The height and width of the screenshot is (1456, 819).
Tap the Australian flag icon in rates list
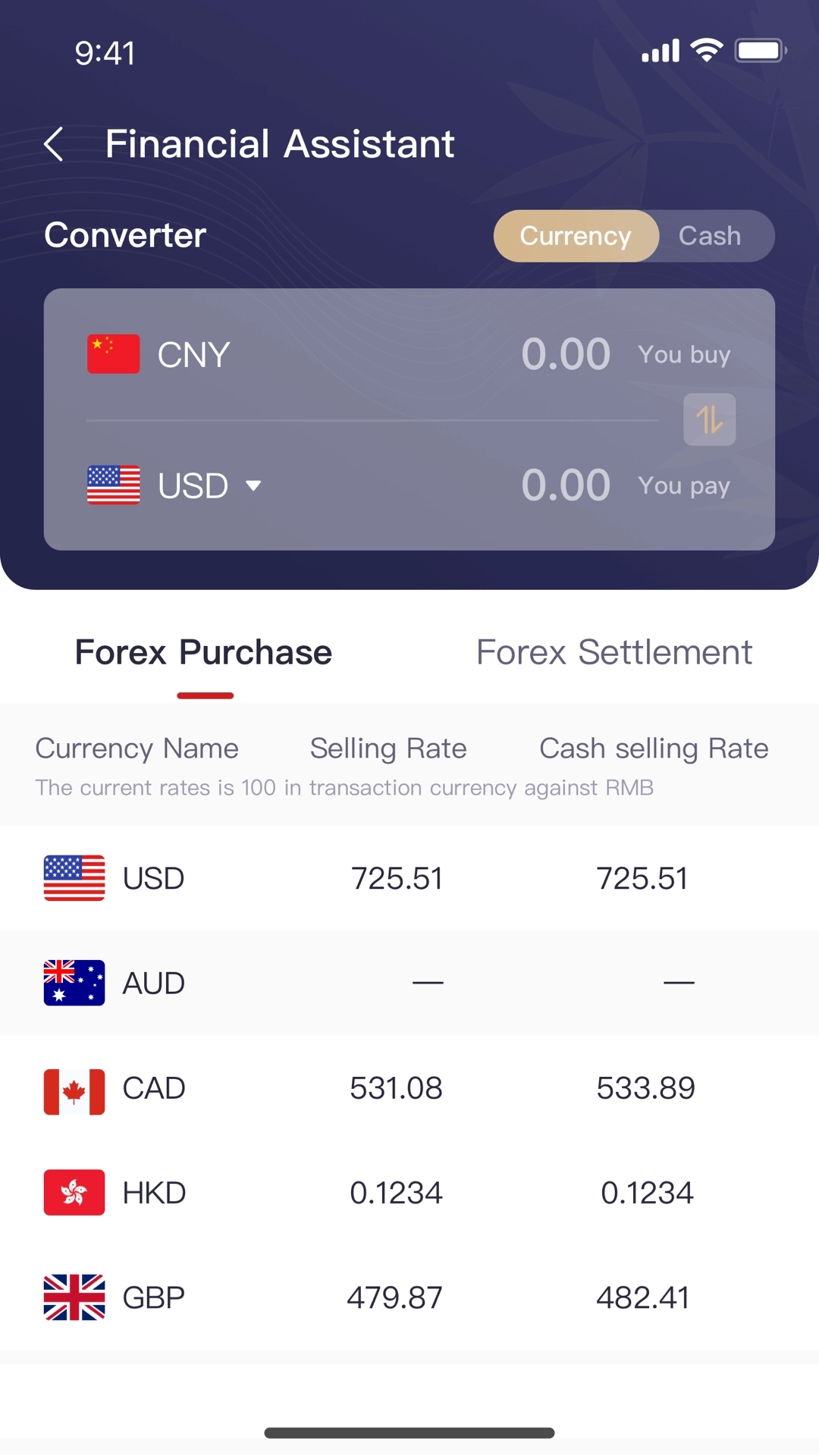point(74,983)
